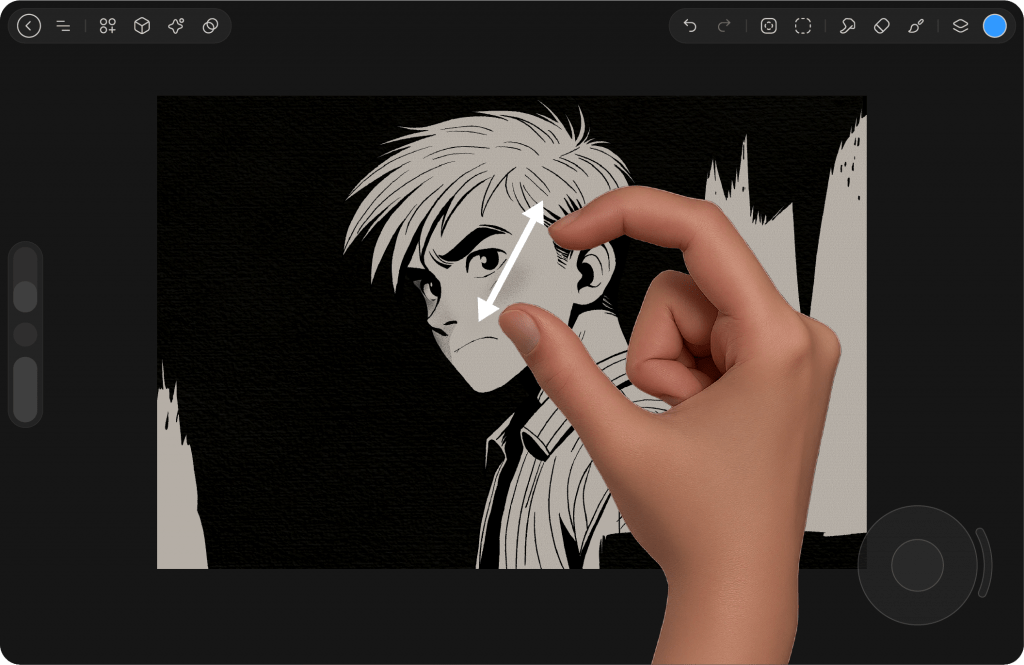Activate the dashed-square selection tool
The image size is (1024, 665).
(x=803, y=26)
